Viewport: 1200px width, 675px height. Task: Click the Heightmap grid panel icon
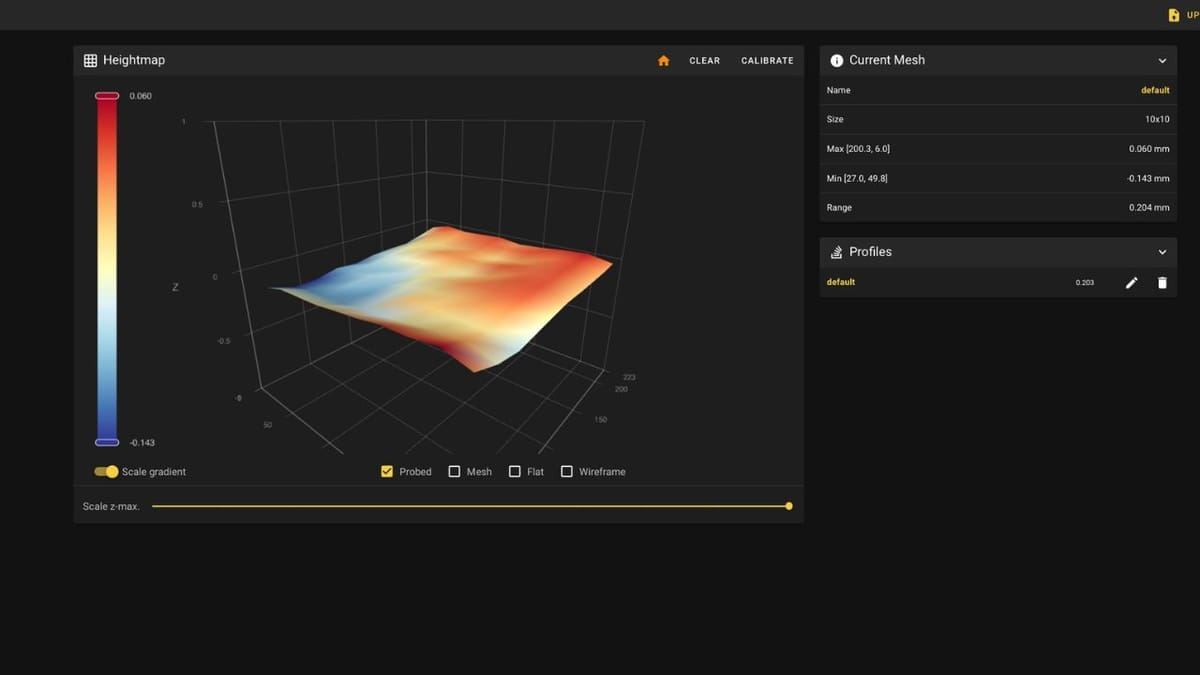tap(90, 60)
